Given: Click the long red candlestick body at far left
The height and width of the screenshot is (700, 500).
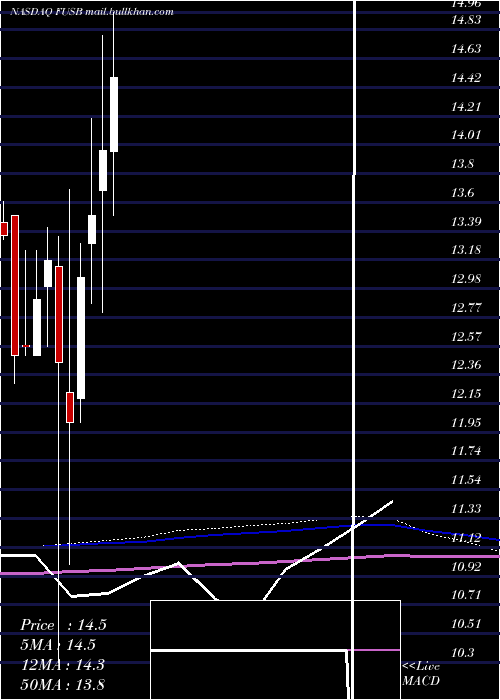Looking at the screenshot, I should [15, 285].
